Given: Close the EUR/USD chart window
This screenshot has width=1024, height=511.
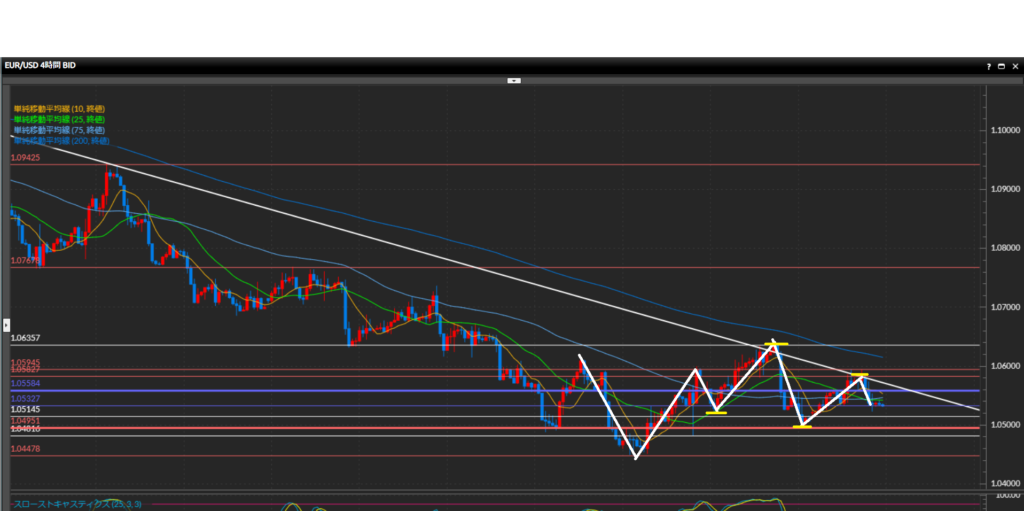Looking at the screenshot, I should pyautogui.click(x=1013, y=65).
